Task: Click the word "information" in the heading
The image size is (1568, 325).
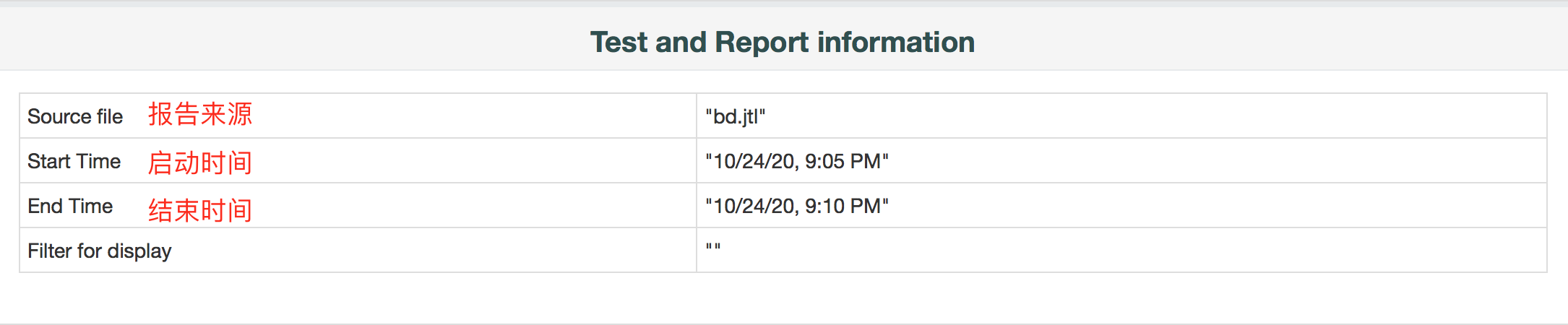Action: point(896,42)
